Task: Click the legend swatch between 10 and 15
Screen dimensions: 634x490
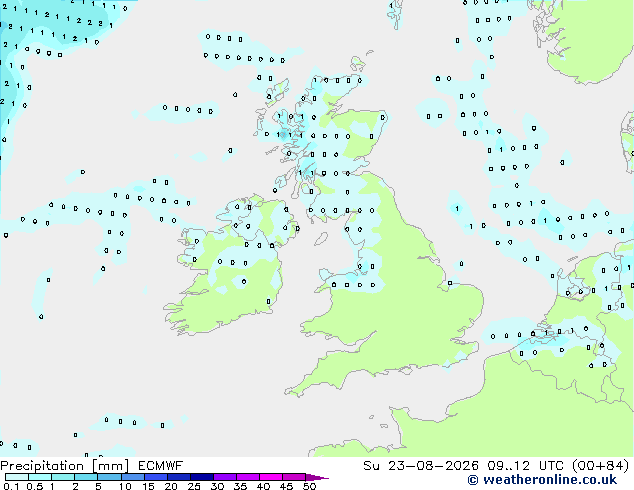Action: [x=133, y=477]
